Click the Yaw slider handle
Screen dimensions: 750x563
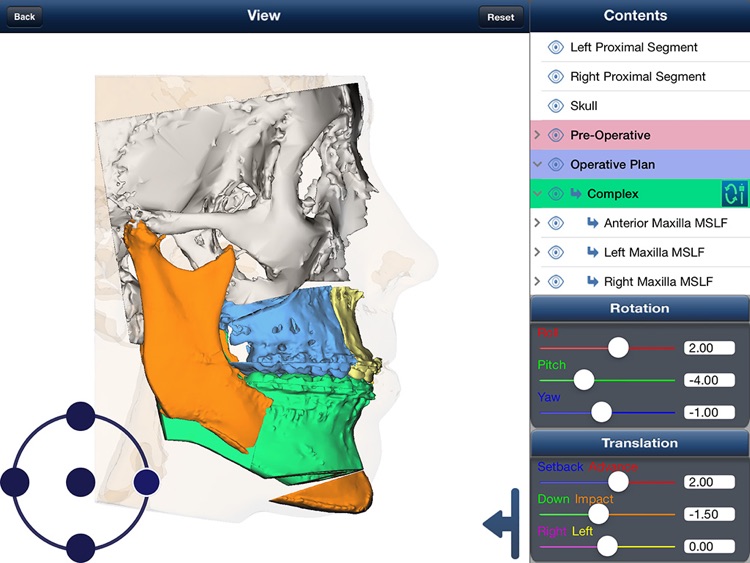point(601,412)
